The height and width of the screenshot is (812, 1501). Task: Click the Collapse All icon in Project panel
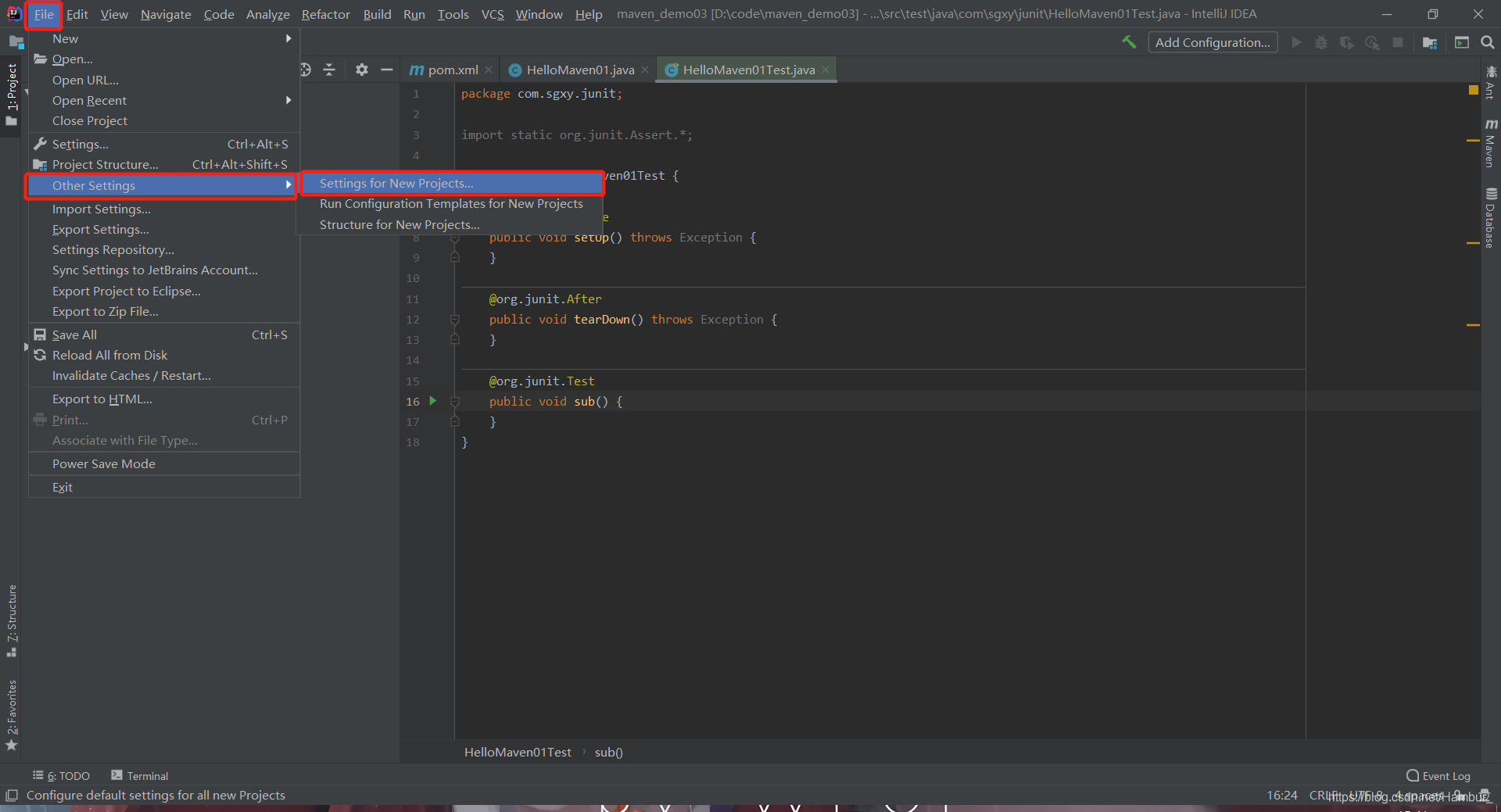(329, 70)
